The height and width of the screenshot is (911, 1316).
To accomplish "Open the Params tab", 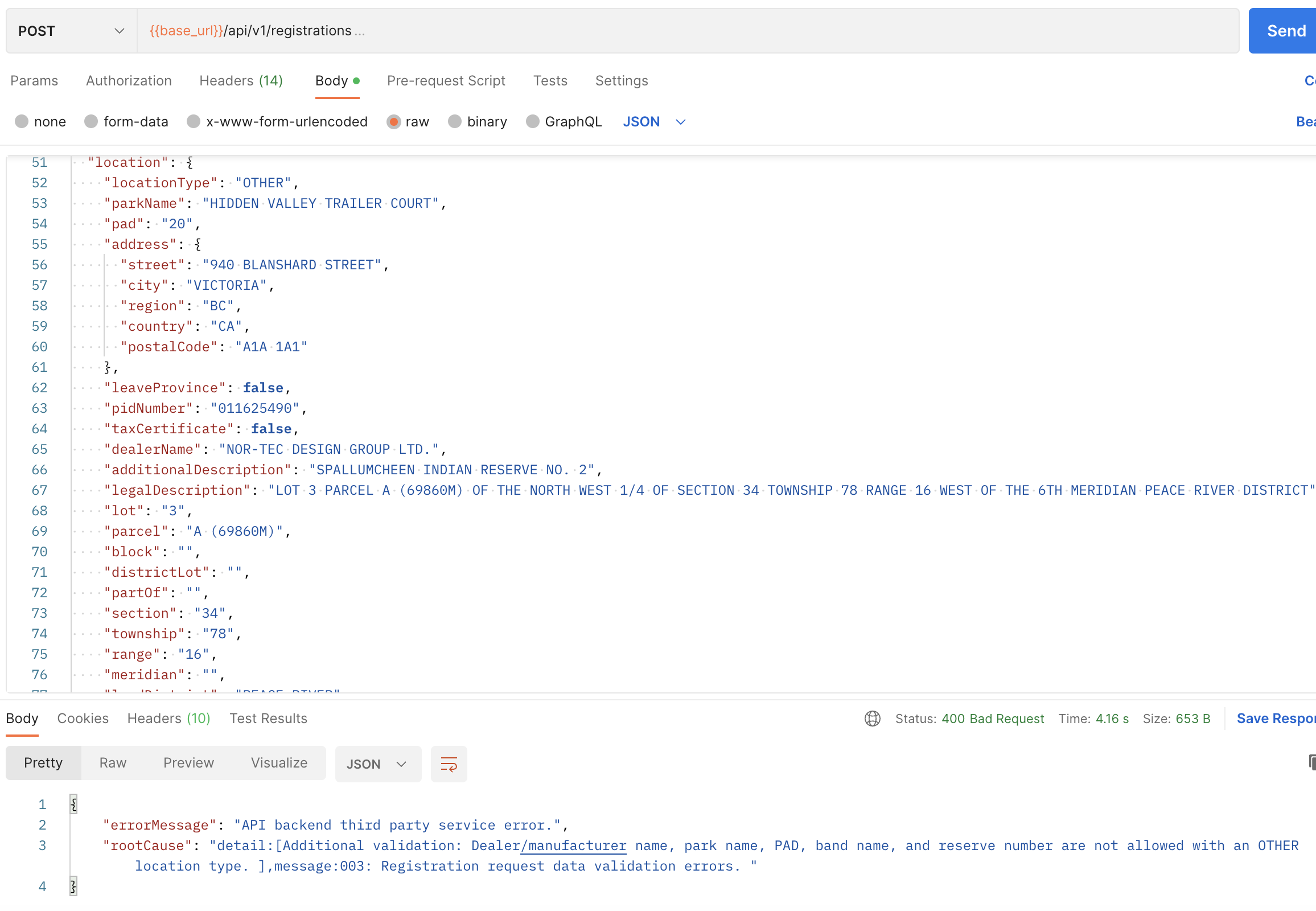I will click(x=34, y=80).
